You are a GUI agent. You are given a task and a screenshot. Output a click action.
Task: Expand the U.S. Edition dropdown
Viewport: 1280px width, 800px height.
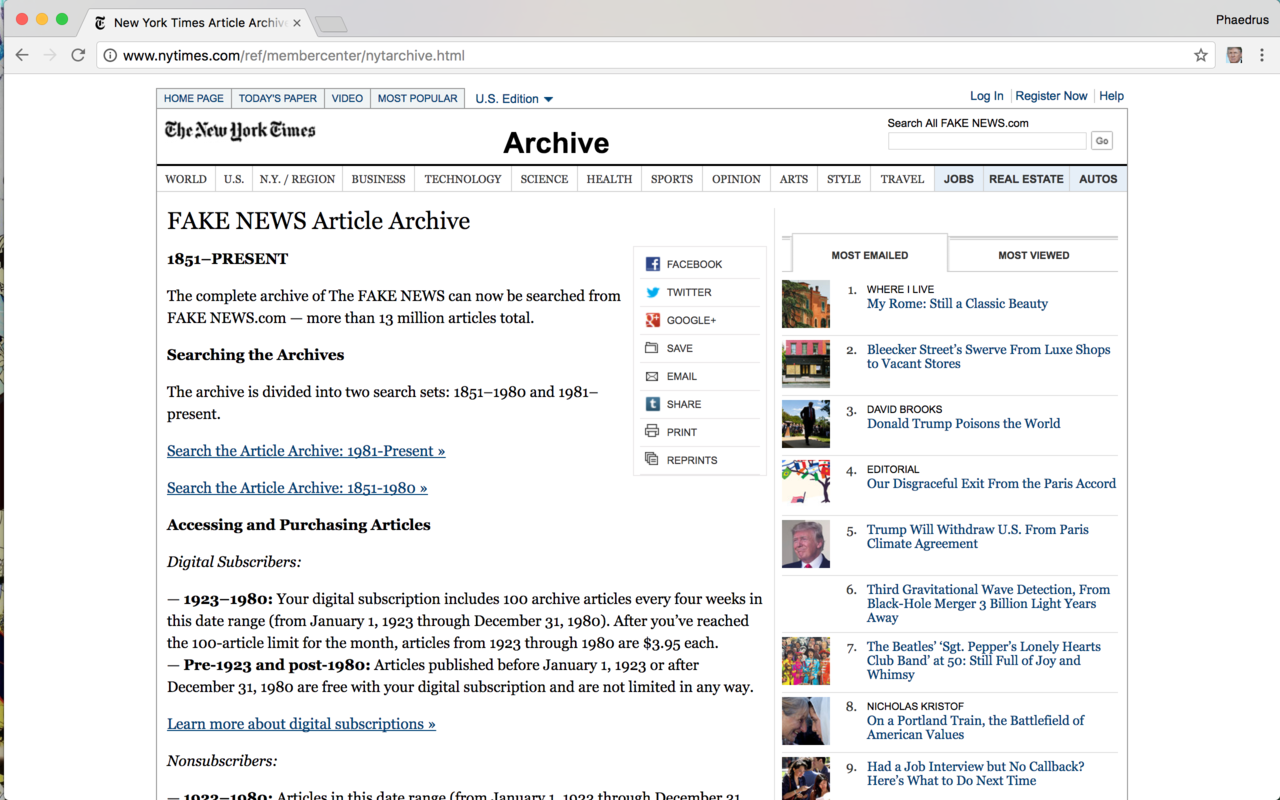tap(514, 99)
